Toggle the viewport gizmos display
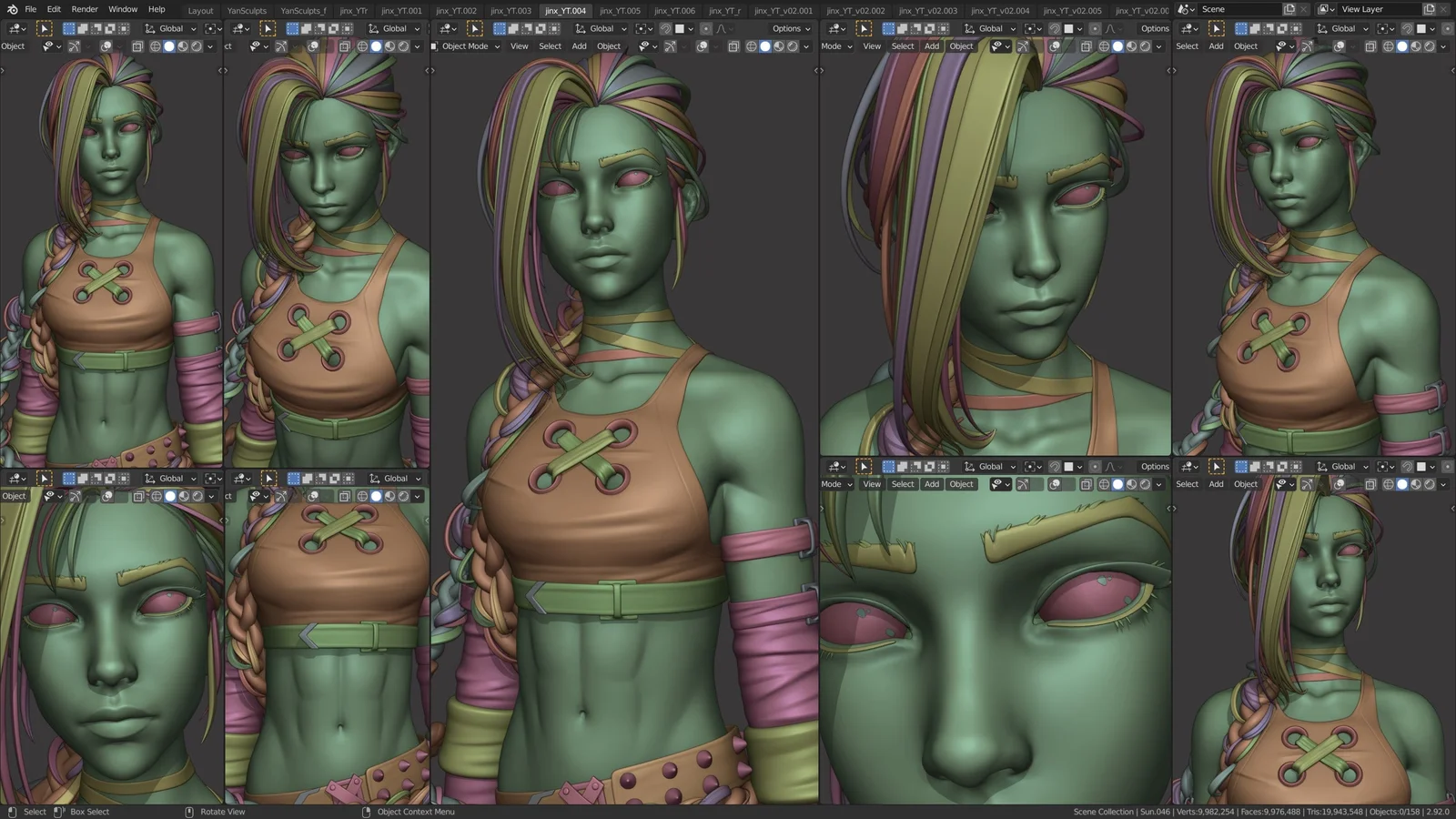This screenshot has height=819, width=1456. 669,46
